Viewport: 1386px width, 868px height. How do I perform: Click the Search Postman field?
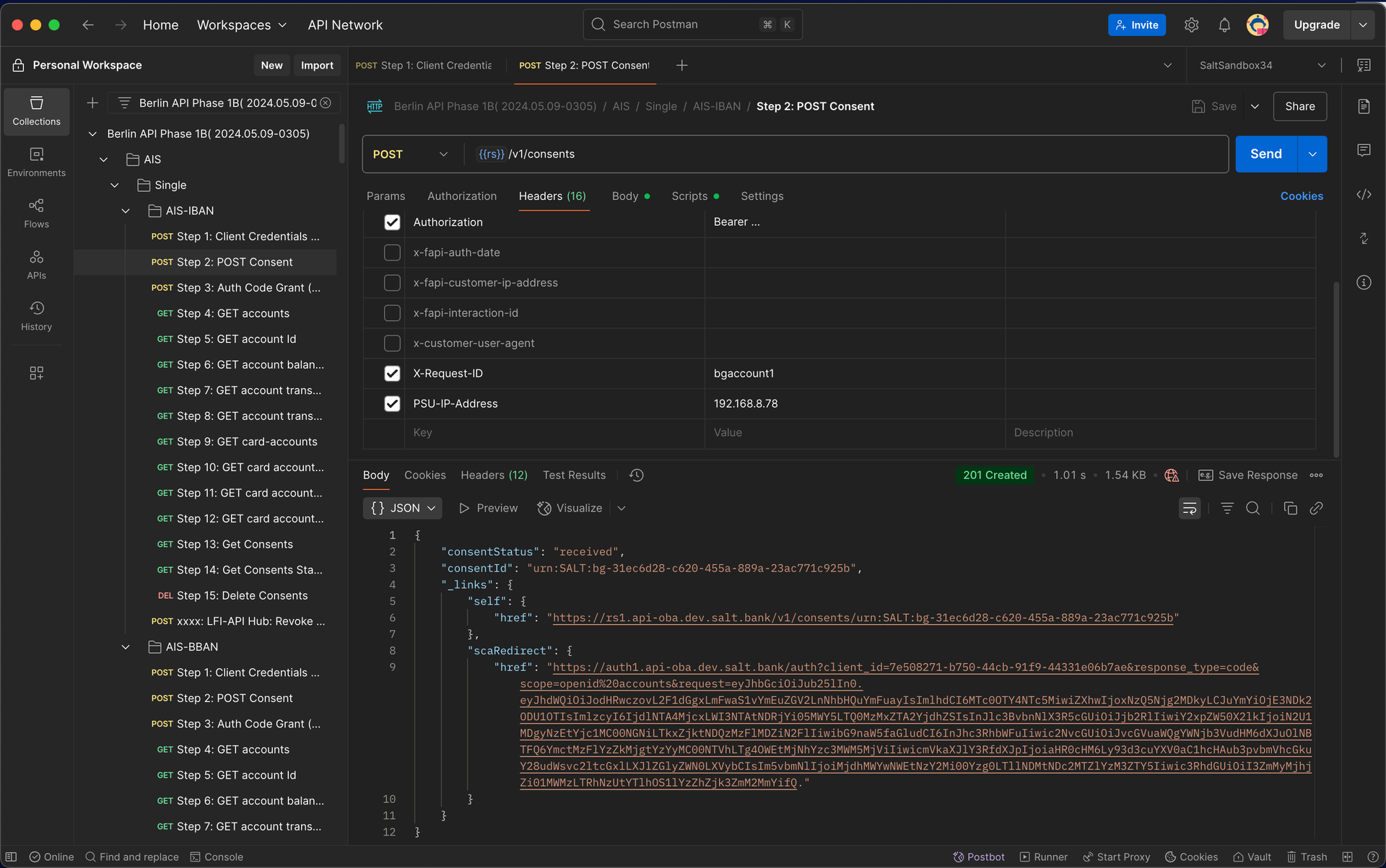tap(692, 25)
